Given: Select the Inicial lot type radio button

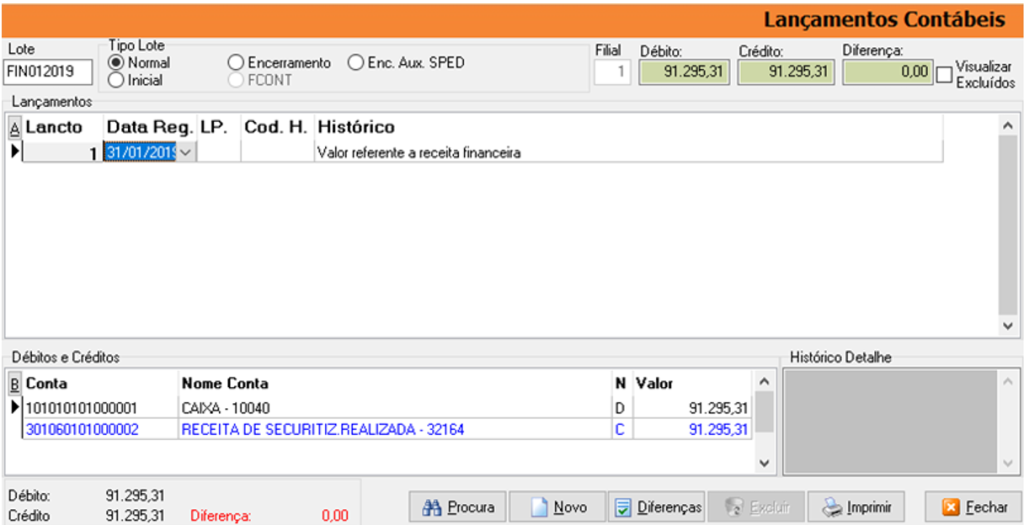Looking at the screenshot, I should [116, 80].
